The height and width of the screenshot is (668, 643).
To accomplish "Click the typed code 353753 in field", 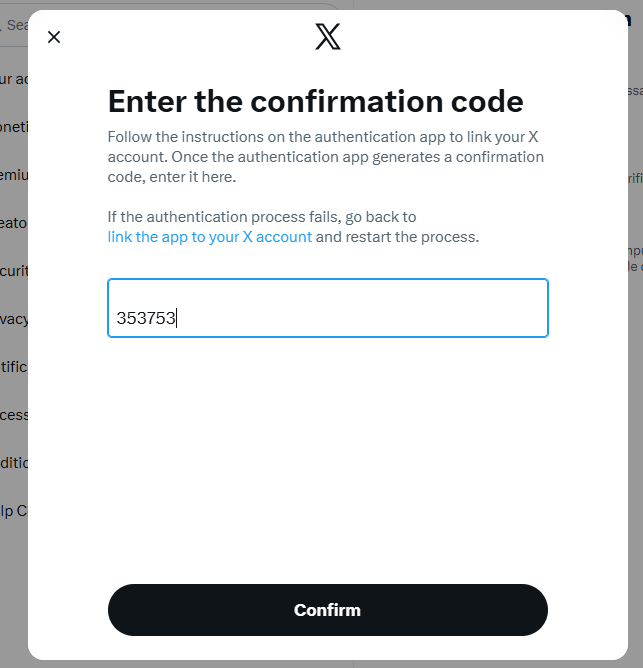I will pyautogui.click(x=146, y=319).
